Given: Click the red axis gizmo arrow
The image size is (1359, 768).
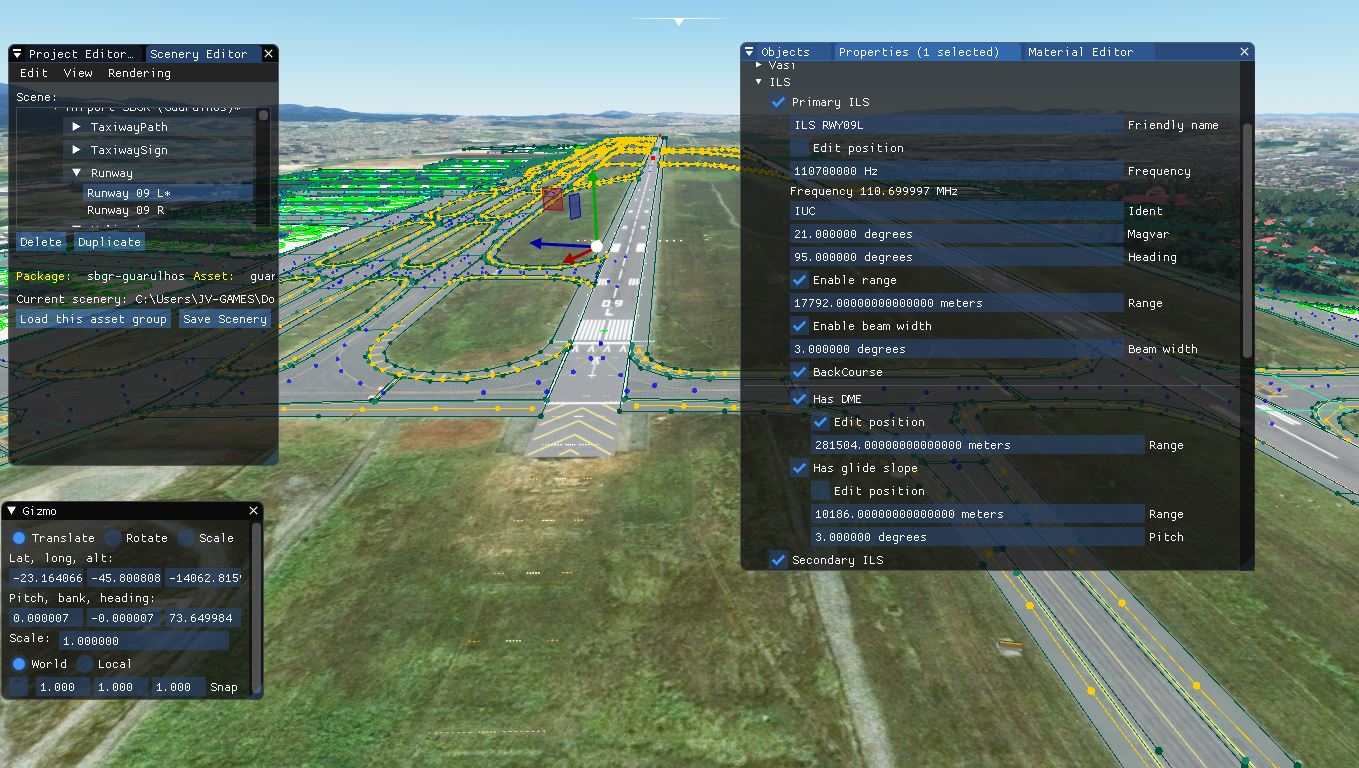Looking at the screenshot, I should [572, 258].
